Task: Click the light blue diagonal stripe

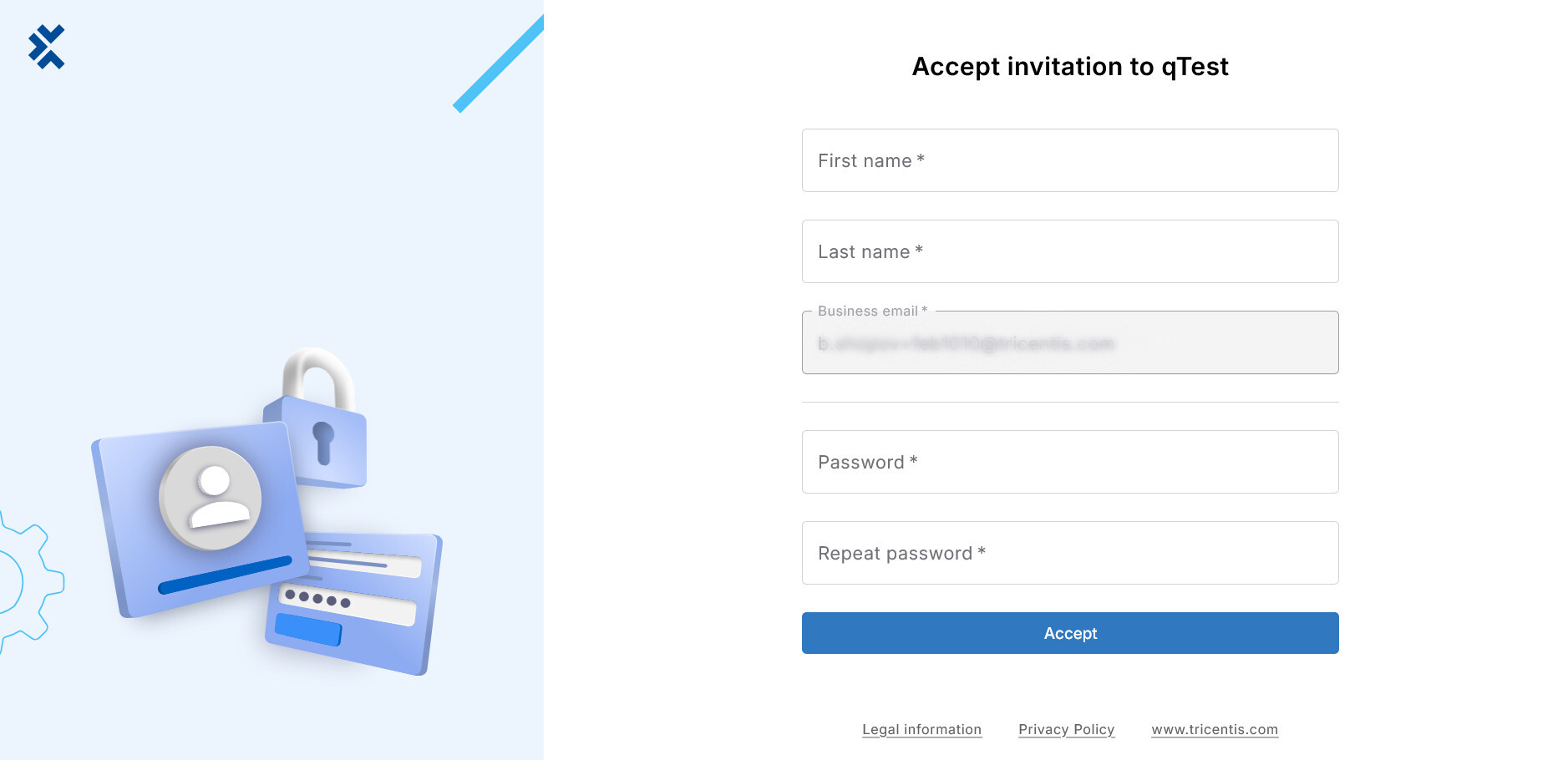Action: pyautogui.click(x=498, y=64)
